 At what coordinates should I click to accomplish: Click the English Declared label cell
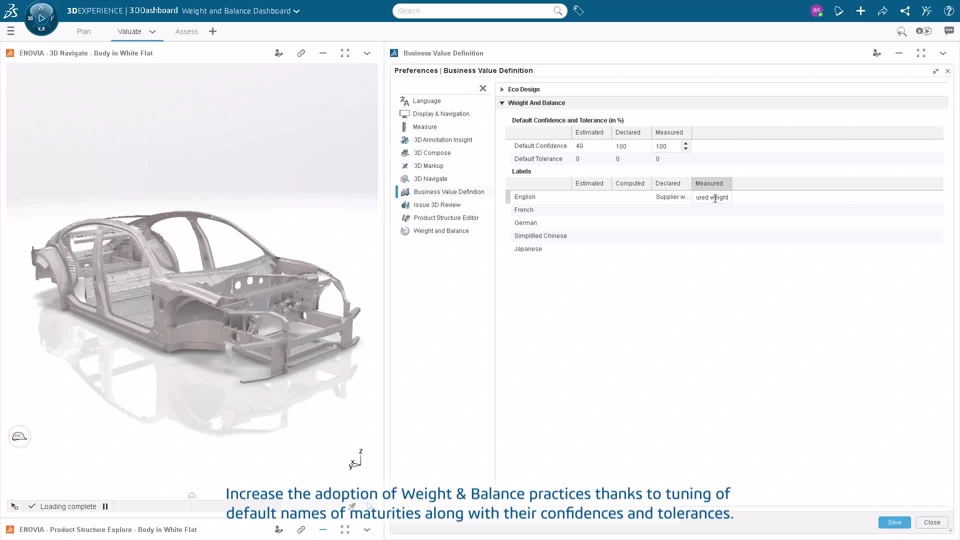(672, 197)
